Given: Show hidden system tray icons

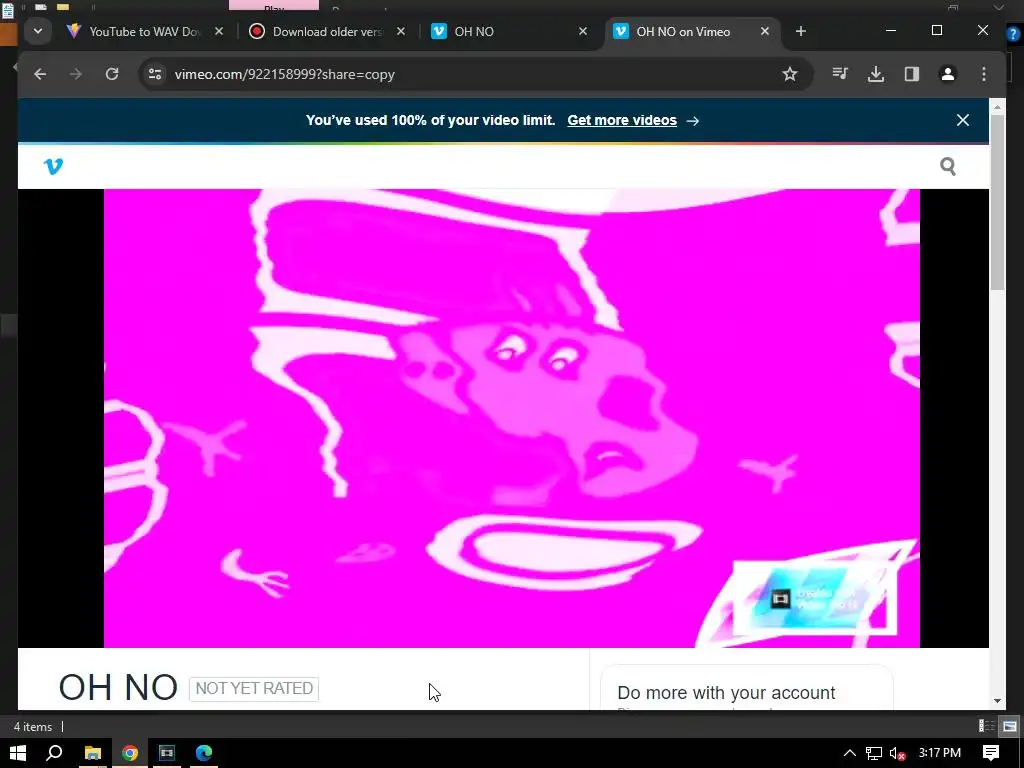Looking at the screenshot, I should (x=850, y=753).
